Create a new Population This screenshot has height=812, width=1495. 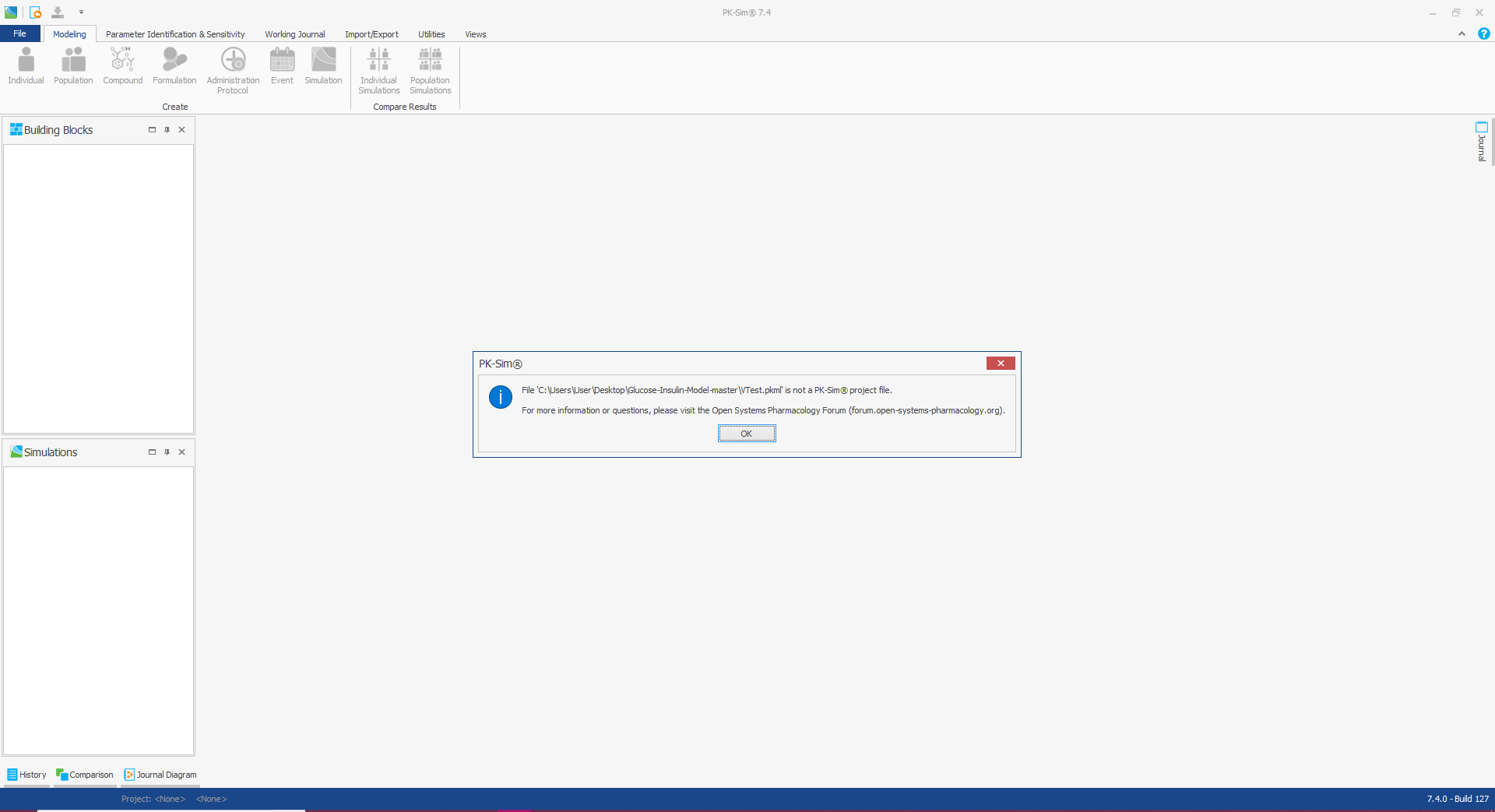point(72,66)
